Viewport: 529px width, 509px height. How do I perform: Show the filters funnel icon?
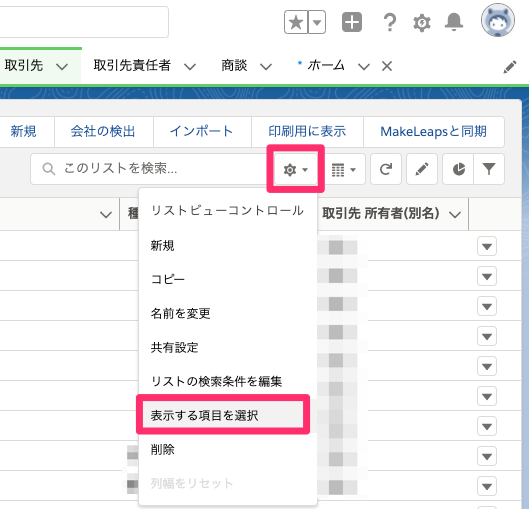tap(489, 169)
